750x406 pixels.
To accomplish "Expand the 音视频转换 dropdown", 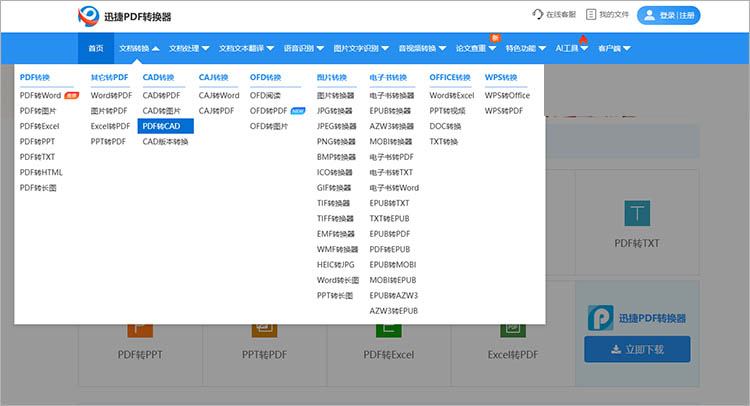I will 422,48.
